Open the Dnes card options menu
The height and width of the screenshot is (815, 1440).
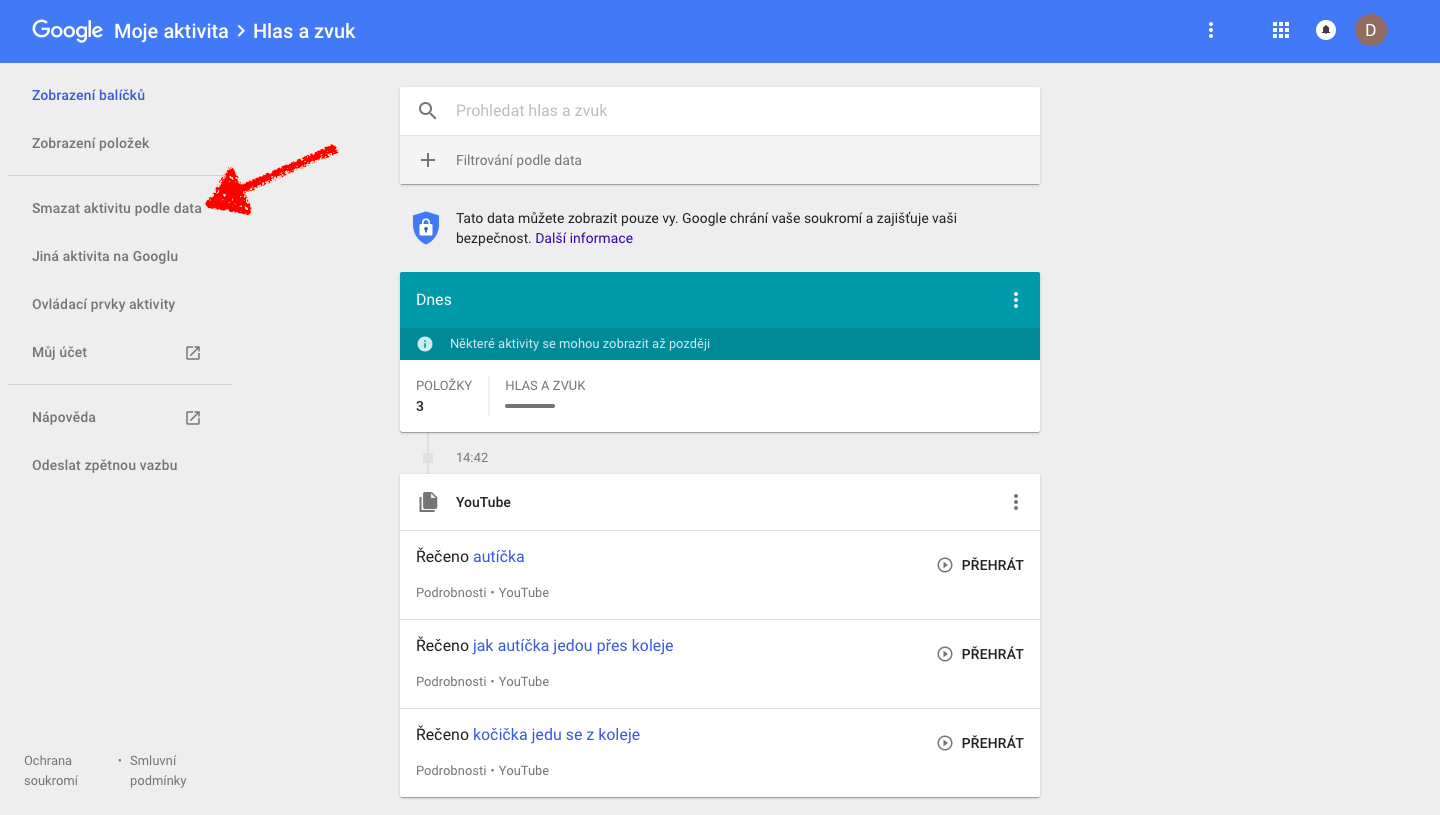(x=1016, y=300)
